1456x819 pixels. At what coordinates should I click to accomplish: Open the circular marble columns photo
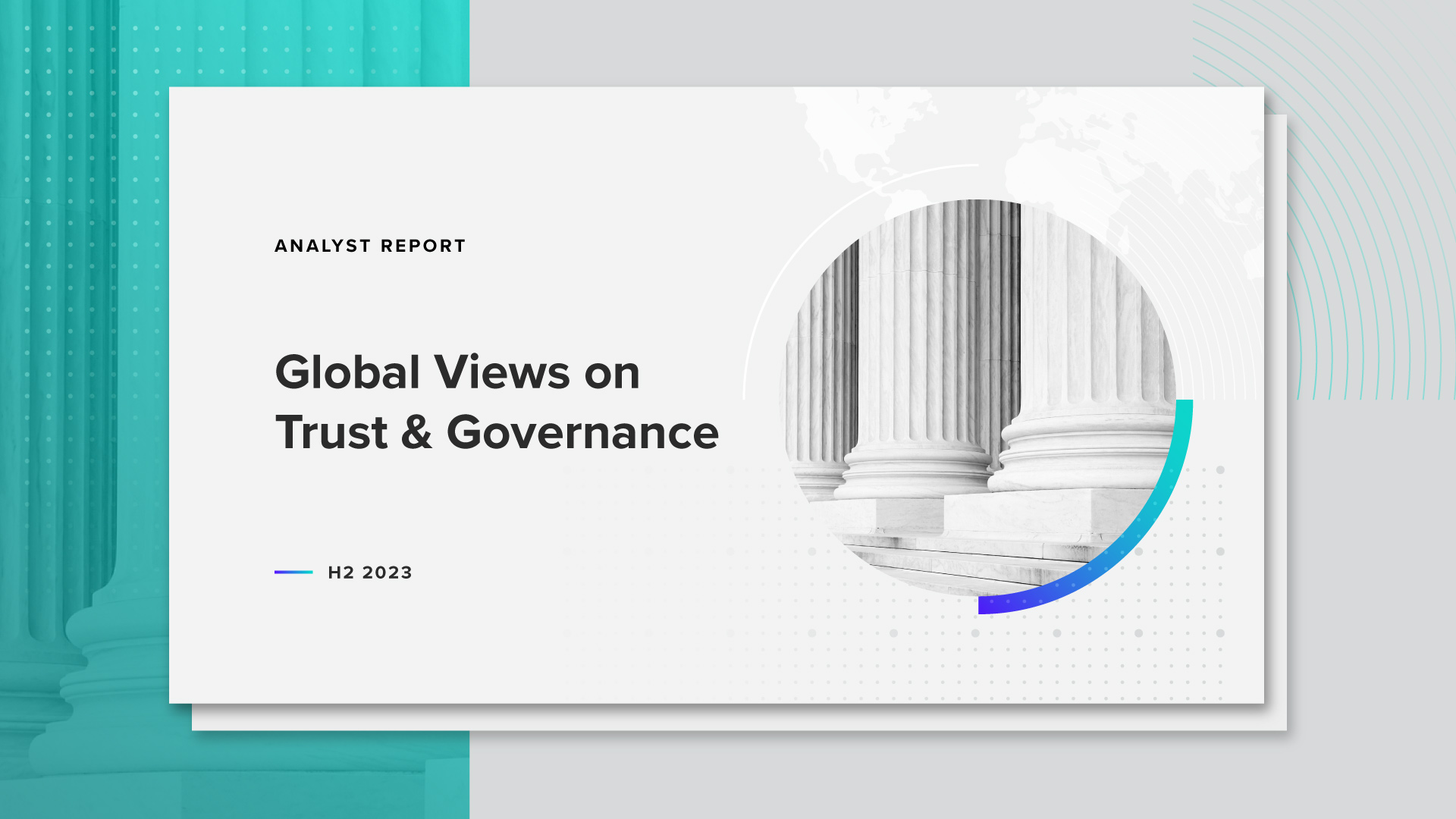[978, 364]
